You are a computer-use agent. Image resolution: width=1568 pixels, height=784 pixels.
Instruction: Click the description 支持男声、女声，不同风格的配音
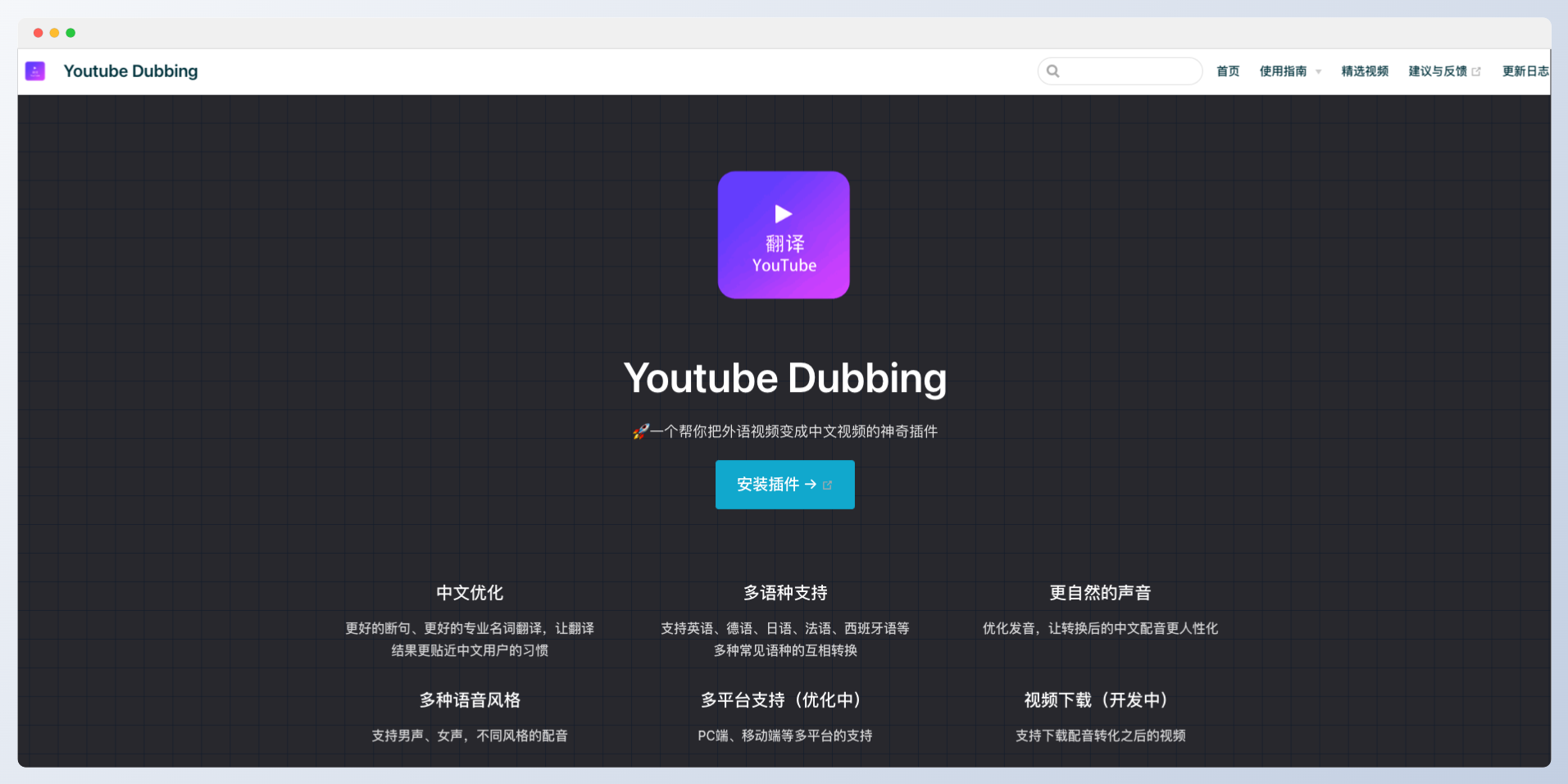(x=470, y=736)
